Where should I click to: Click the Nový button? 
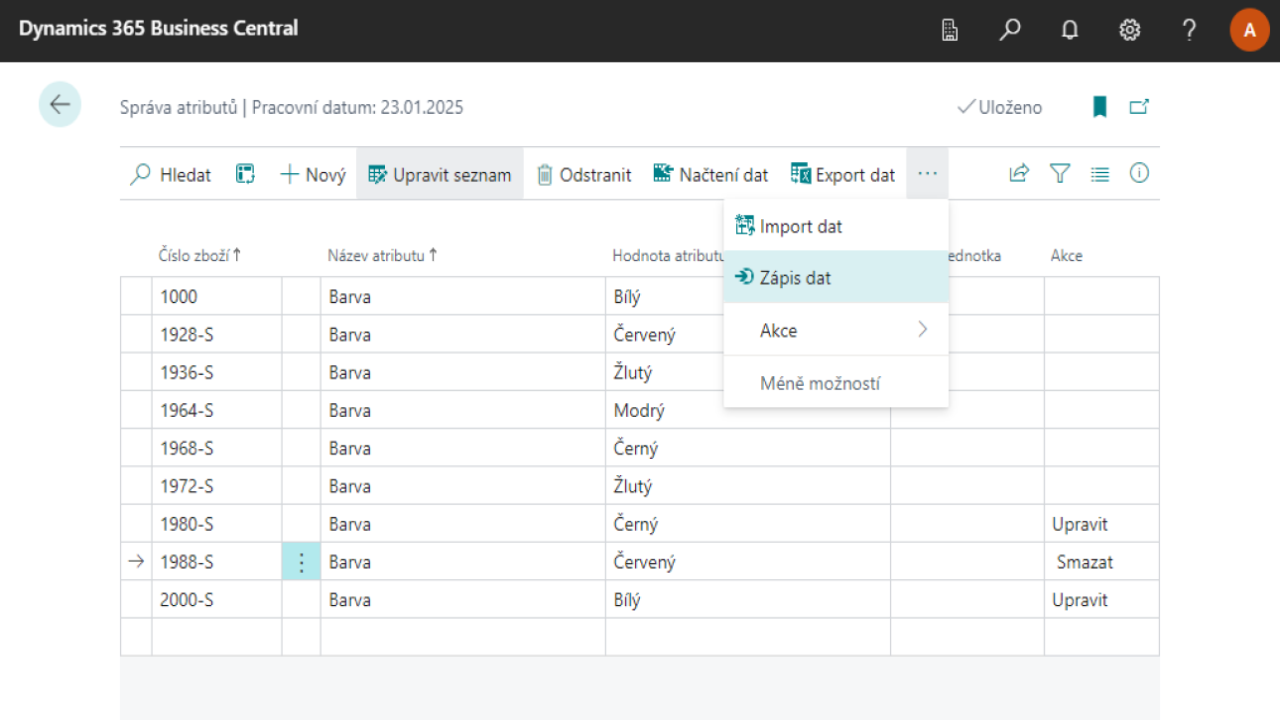point(313,175)
